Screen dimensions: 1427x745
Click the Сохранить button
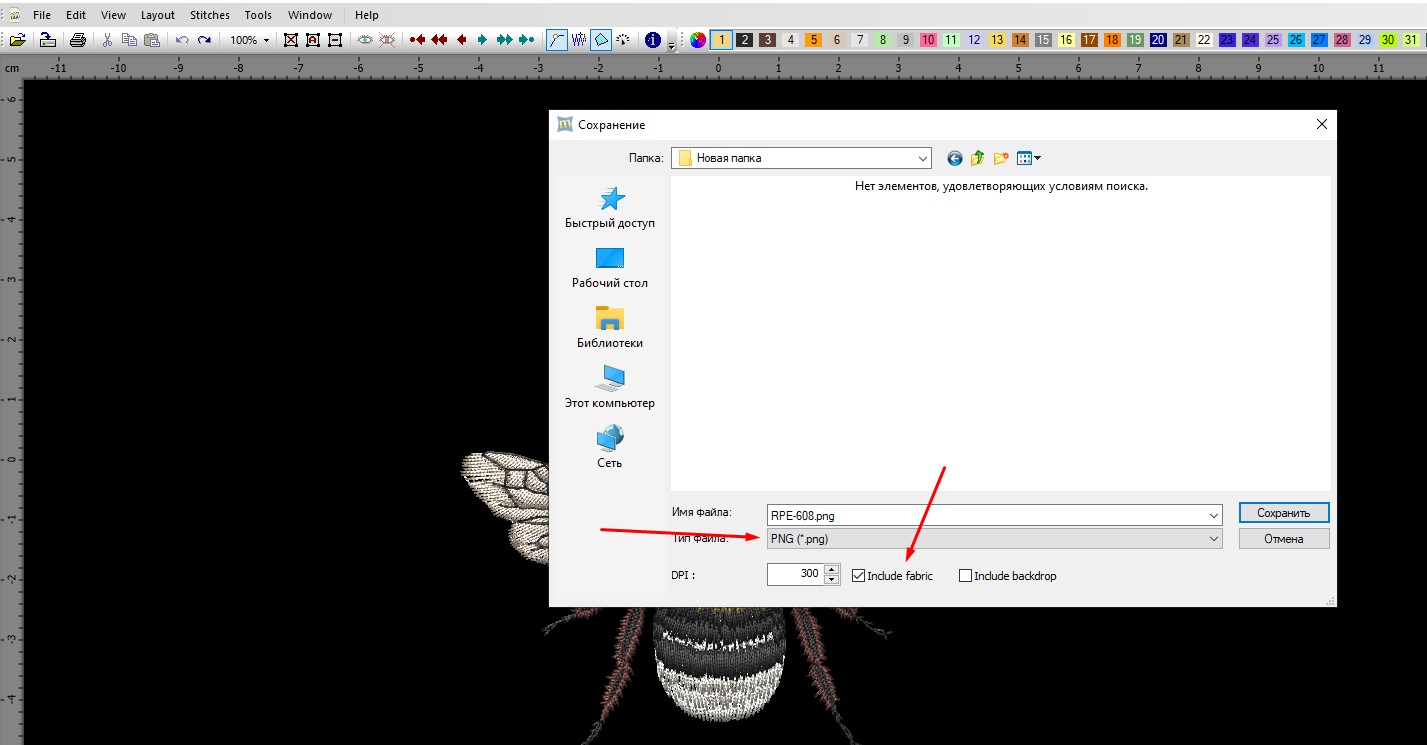click(x=1283, y=513)
